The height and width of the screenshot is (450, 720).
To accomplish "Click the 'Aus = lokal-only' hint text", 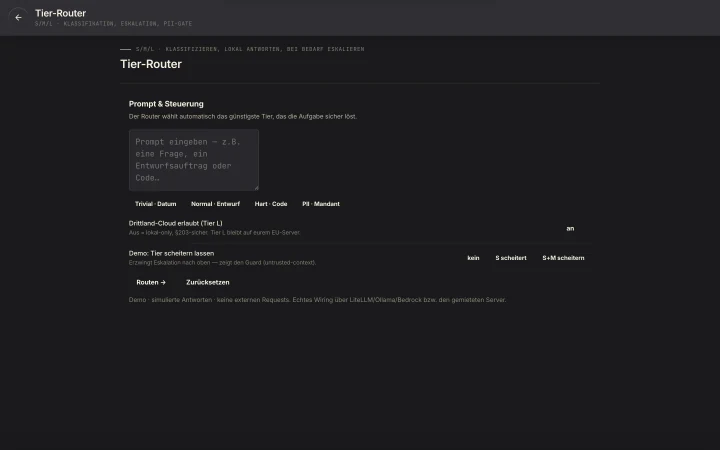I will 214,233.
